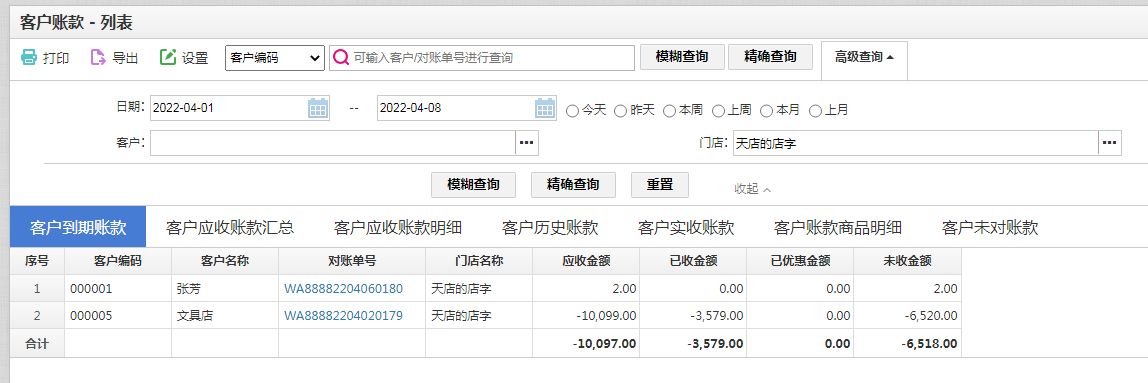Switch to the 客户账款商品明细 tab
The width and height of the screenshot is (1148, 383).
[838, 227]
